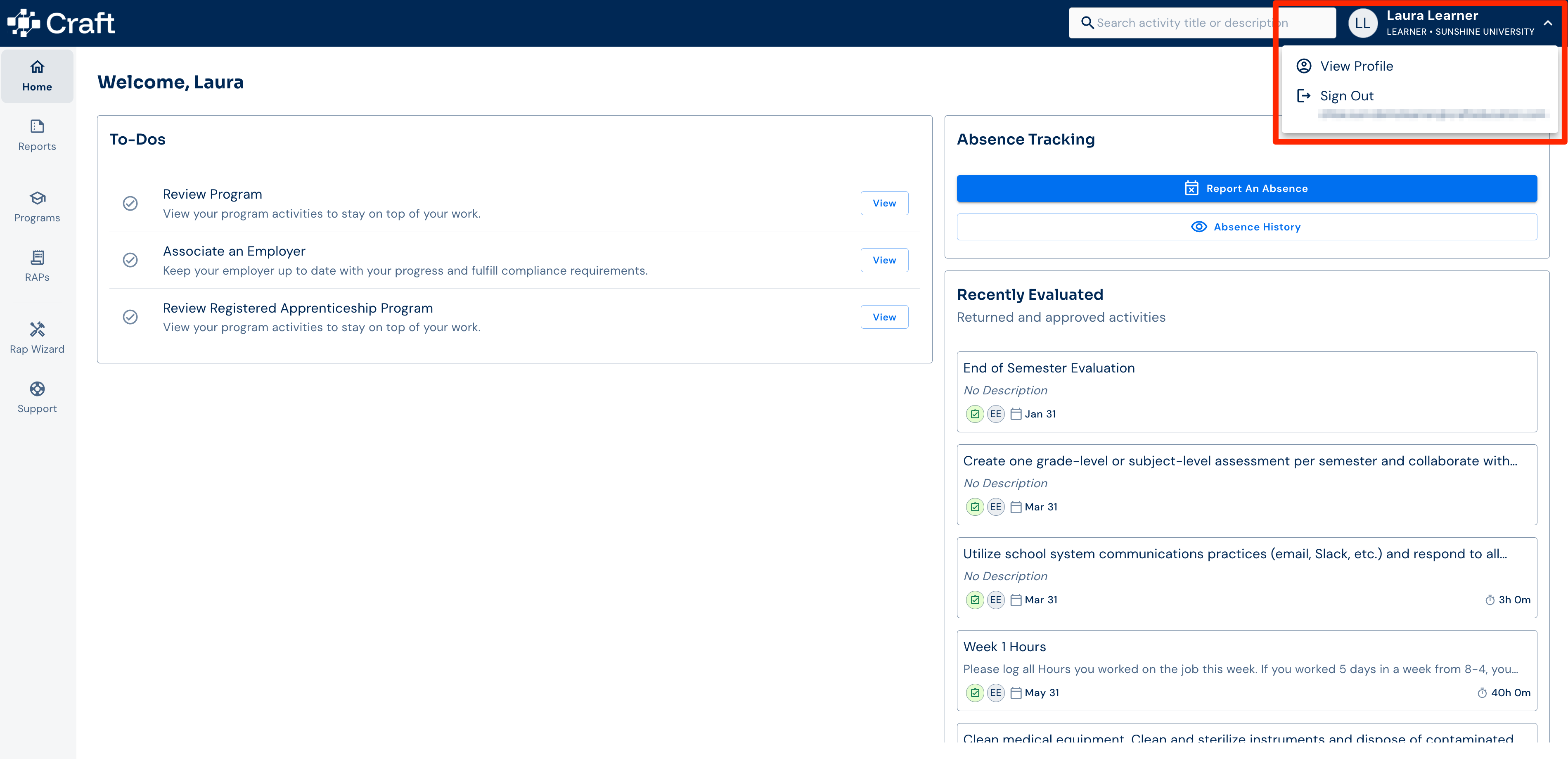Open the grade-level assessment activity card
The height and width of the screenshot is (759, 1568).
(x=1247, y=485)
